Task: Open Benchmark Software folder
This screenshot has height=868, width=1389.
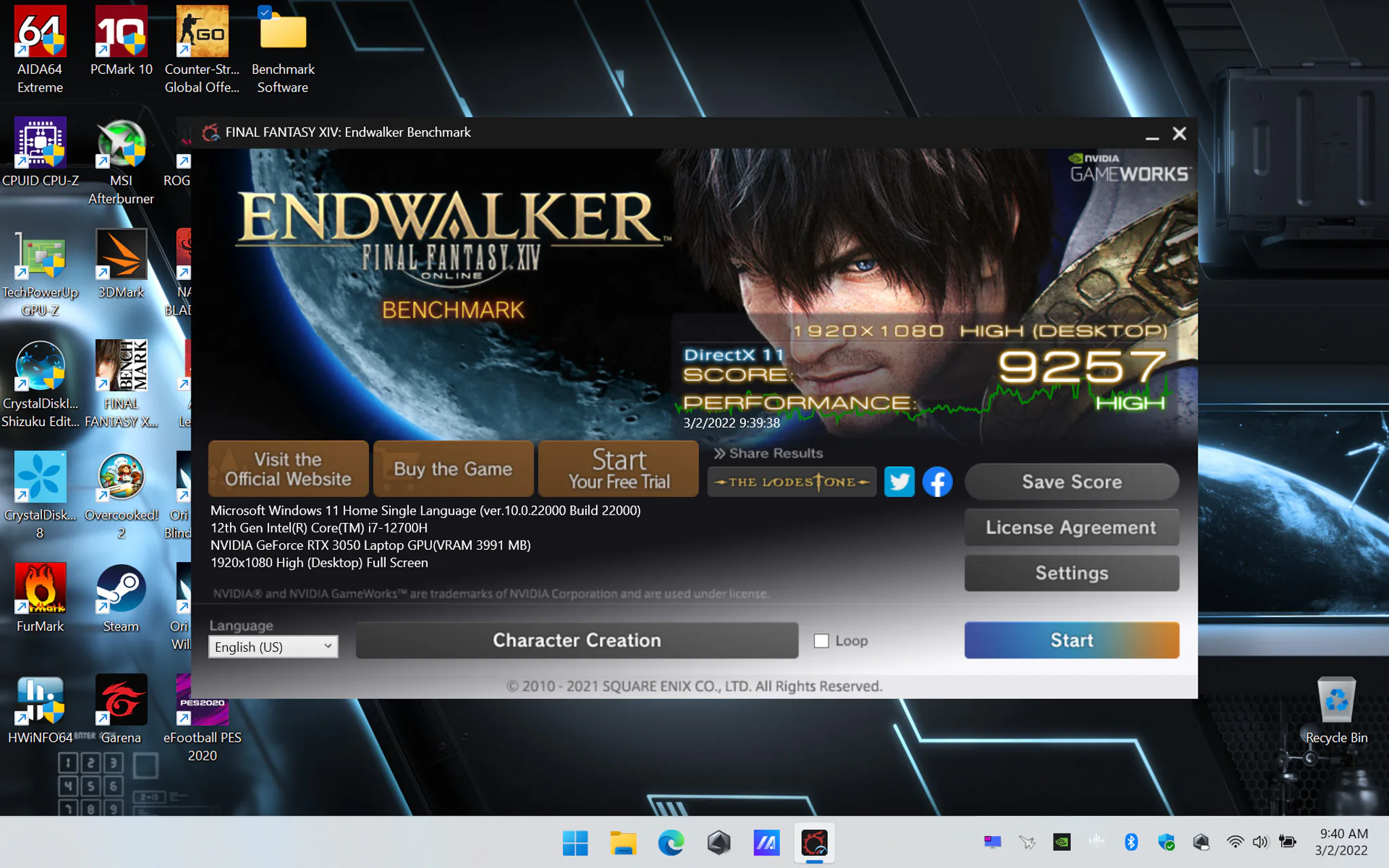Action: 283,50
